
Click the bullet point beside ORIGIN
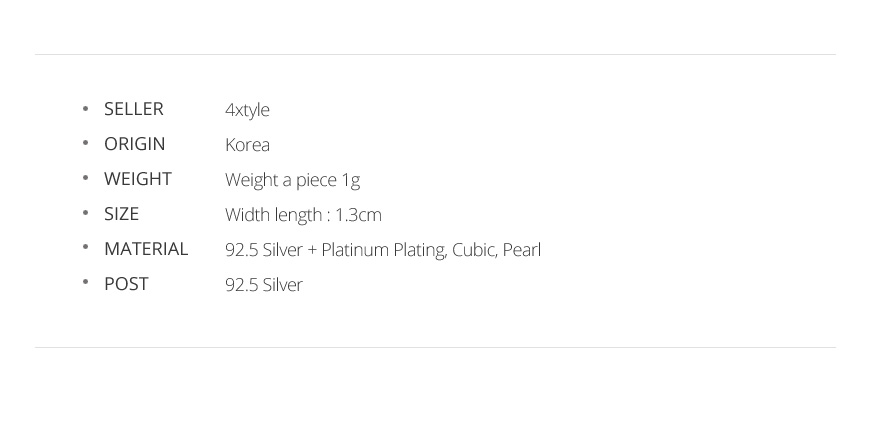tap(86, 144)
